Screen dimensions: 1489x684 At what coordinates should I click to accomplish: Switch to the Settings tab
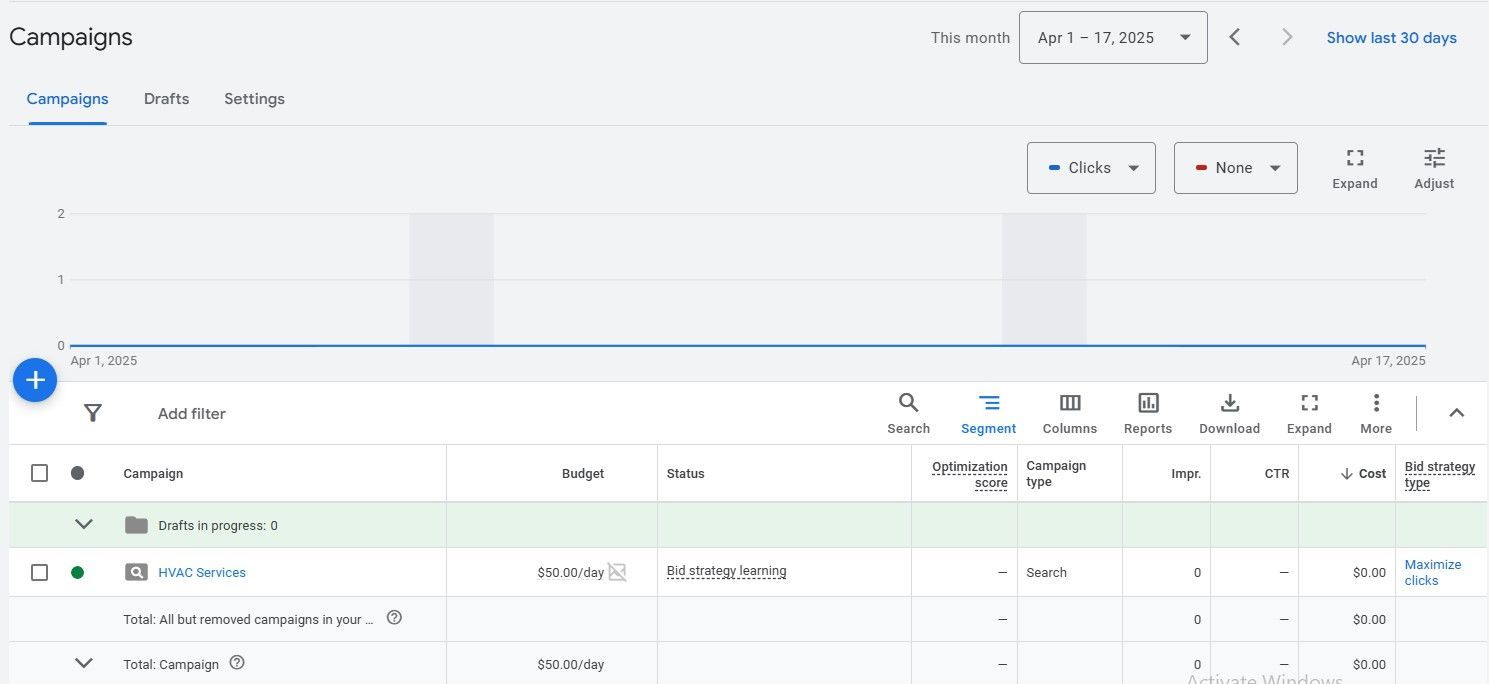click(254, 99)
